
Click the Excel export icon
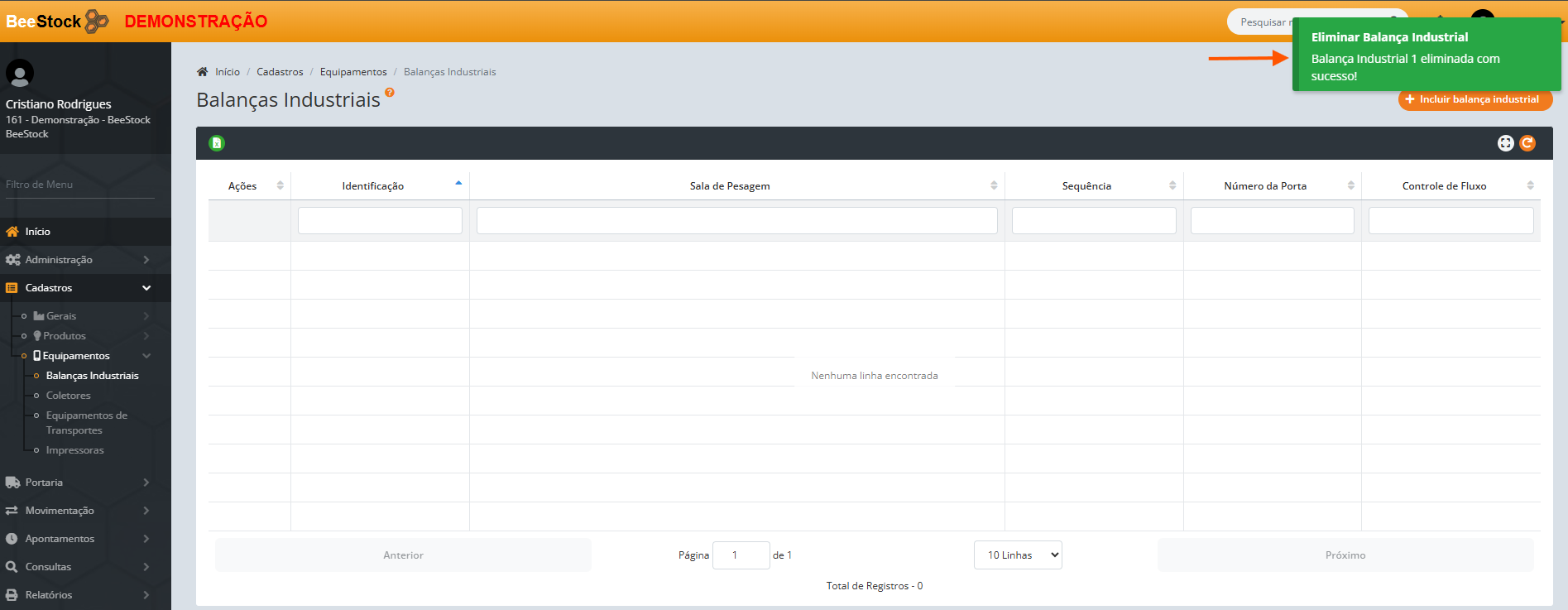tap(217, 143)
